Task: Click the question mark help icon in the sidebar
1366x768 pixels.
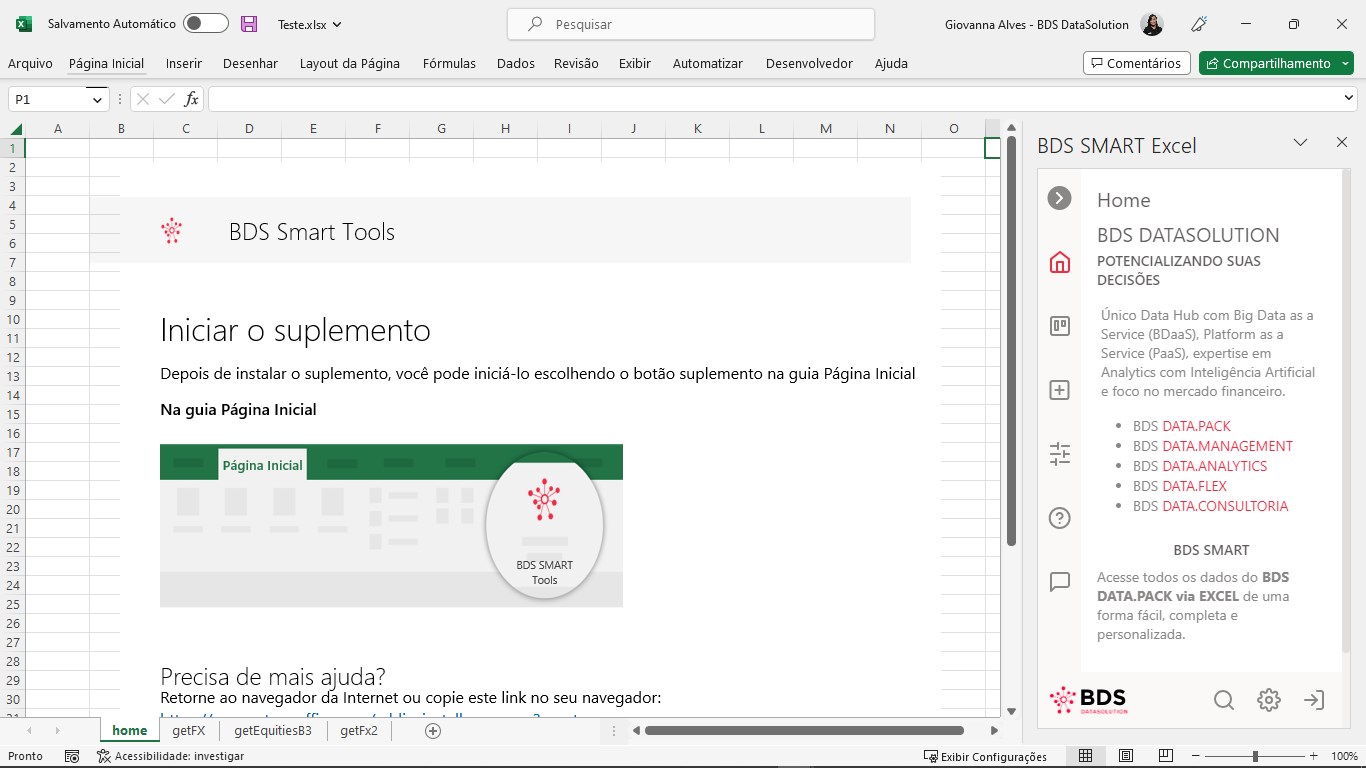Action: tap(1059, 518)
